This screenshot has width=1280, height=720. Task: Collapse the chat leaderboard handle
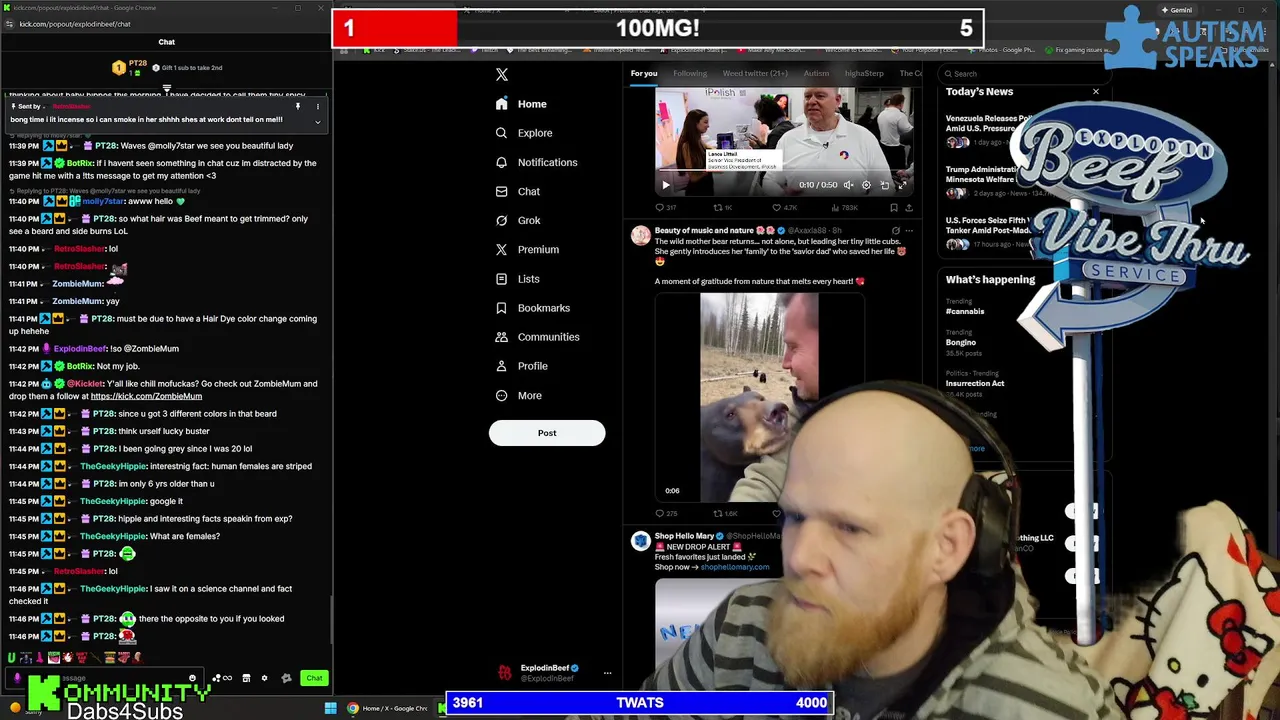point(167,89)
